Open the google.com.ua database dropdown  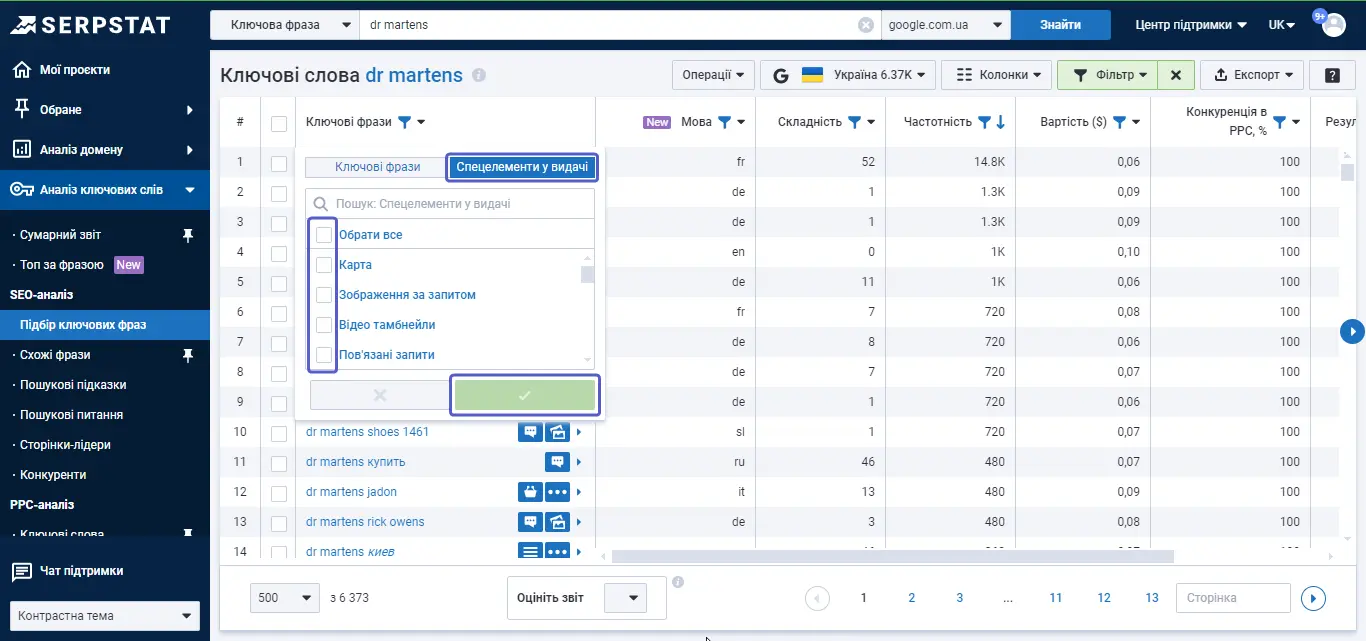946,25
